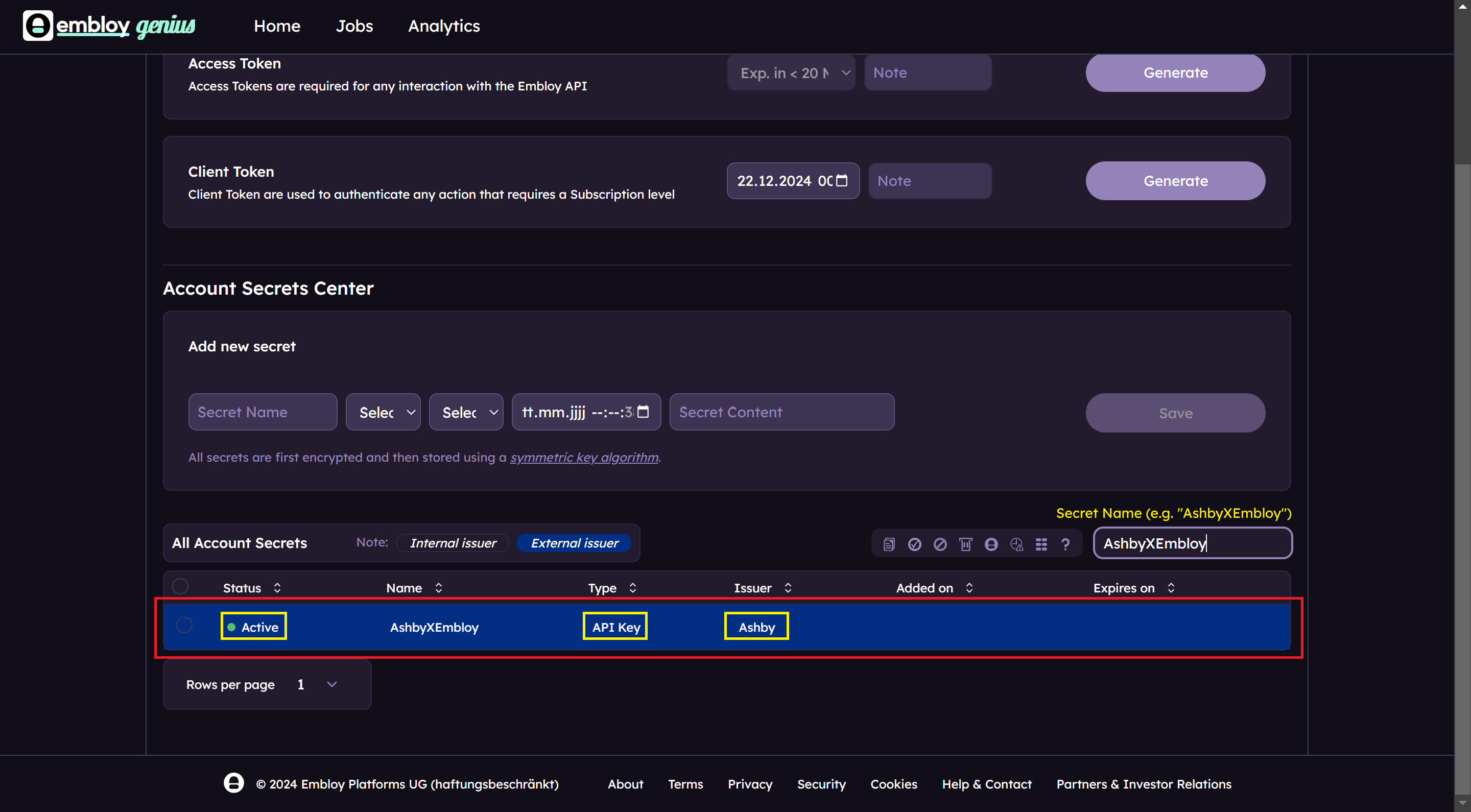Click the Active status in AshbyXEmbloy row
1471x812 pixels.
pos(253,627)
